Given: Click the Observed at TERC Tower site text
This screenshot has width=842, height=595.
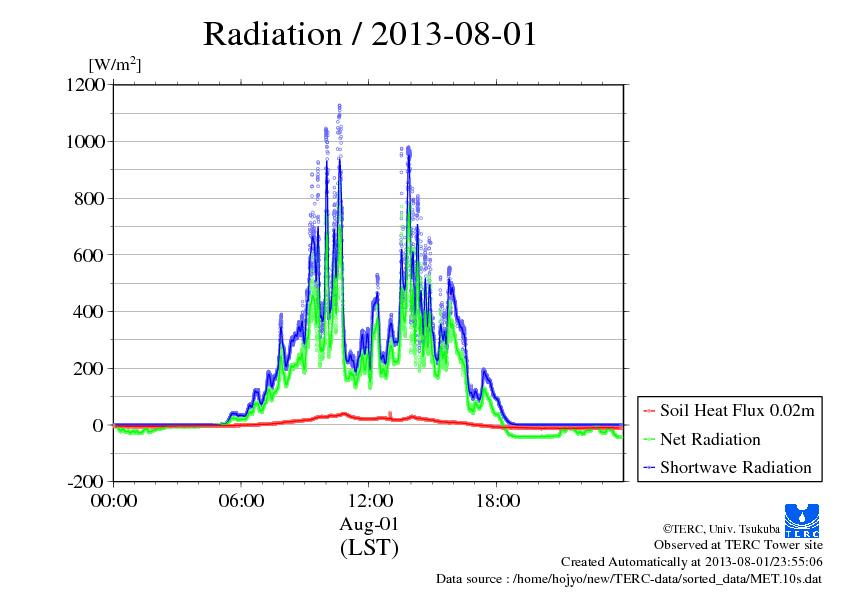Looking at the screenshot, I should (738, 545).
